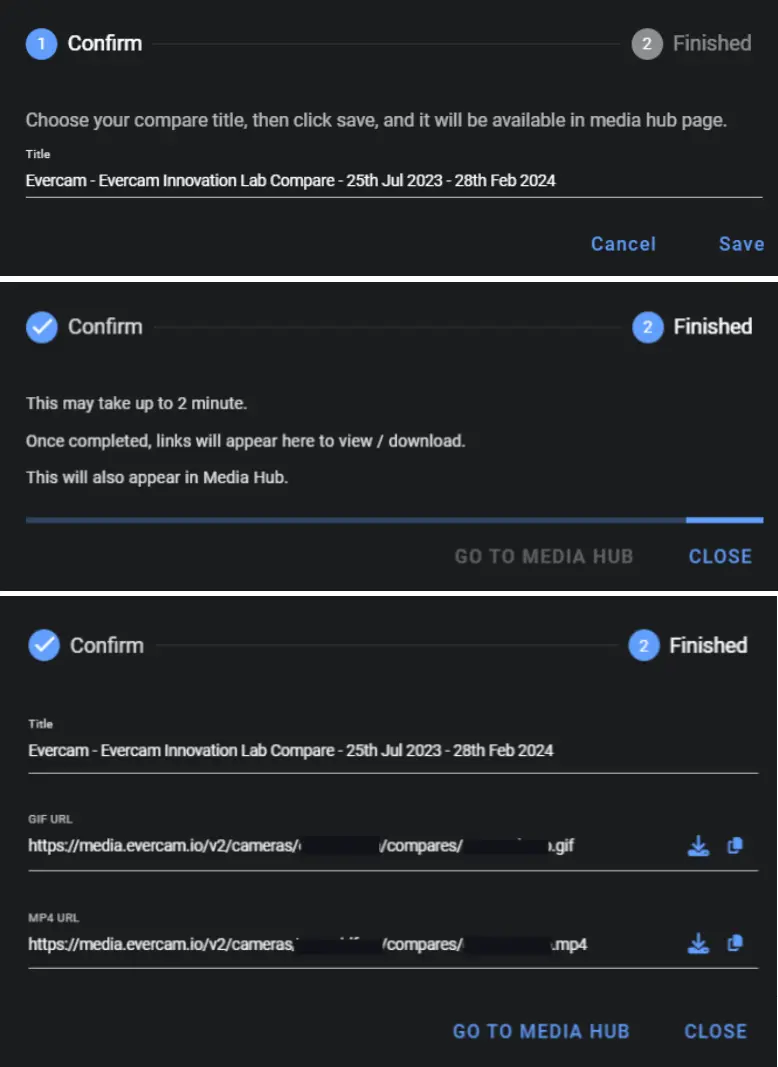Click the copy icon beside the MP4 URL
778x1067 pixels.
735,943
